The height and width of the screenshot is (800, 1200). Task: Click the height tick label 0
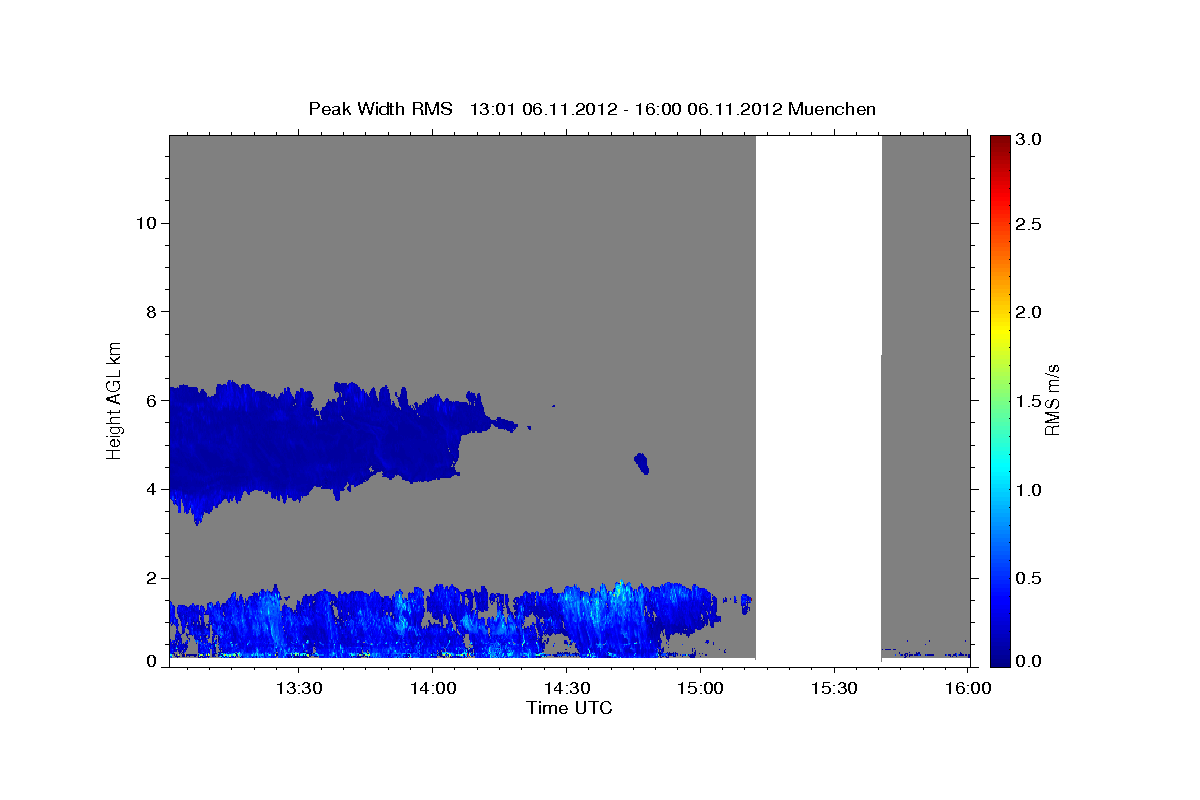click(151, 661)
